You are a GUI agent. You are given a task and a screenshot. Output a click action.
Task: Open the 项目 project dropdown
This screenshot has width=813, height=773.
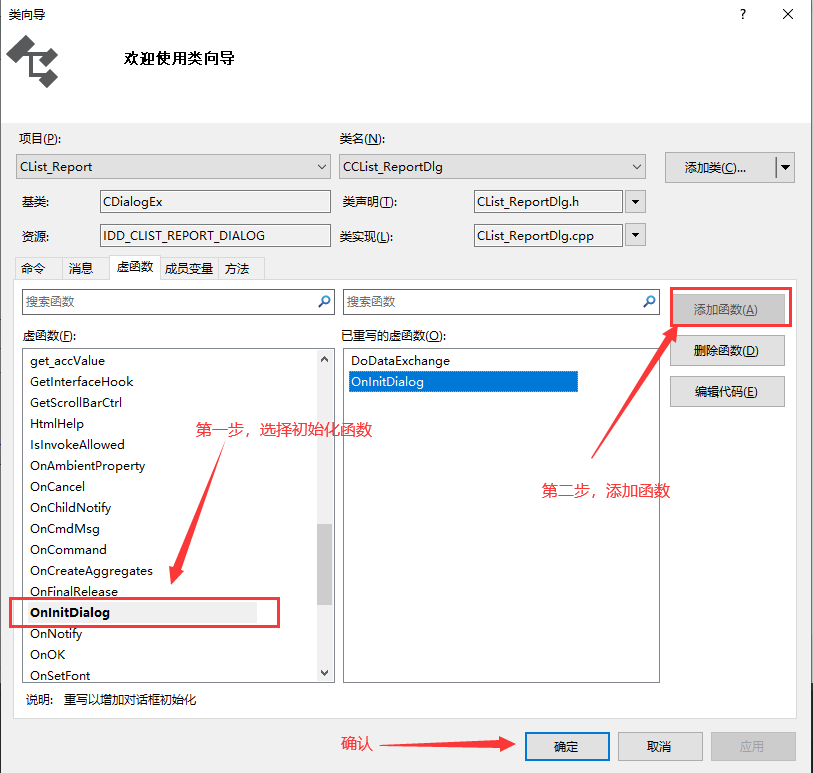[323, 167]
